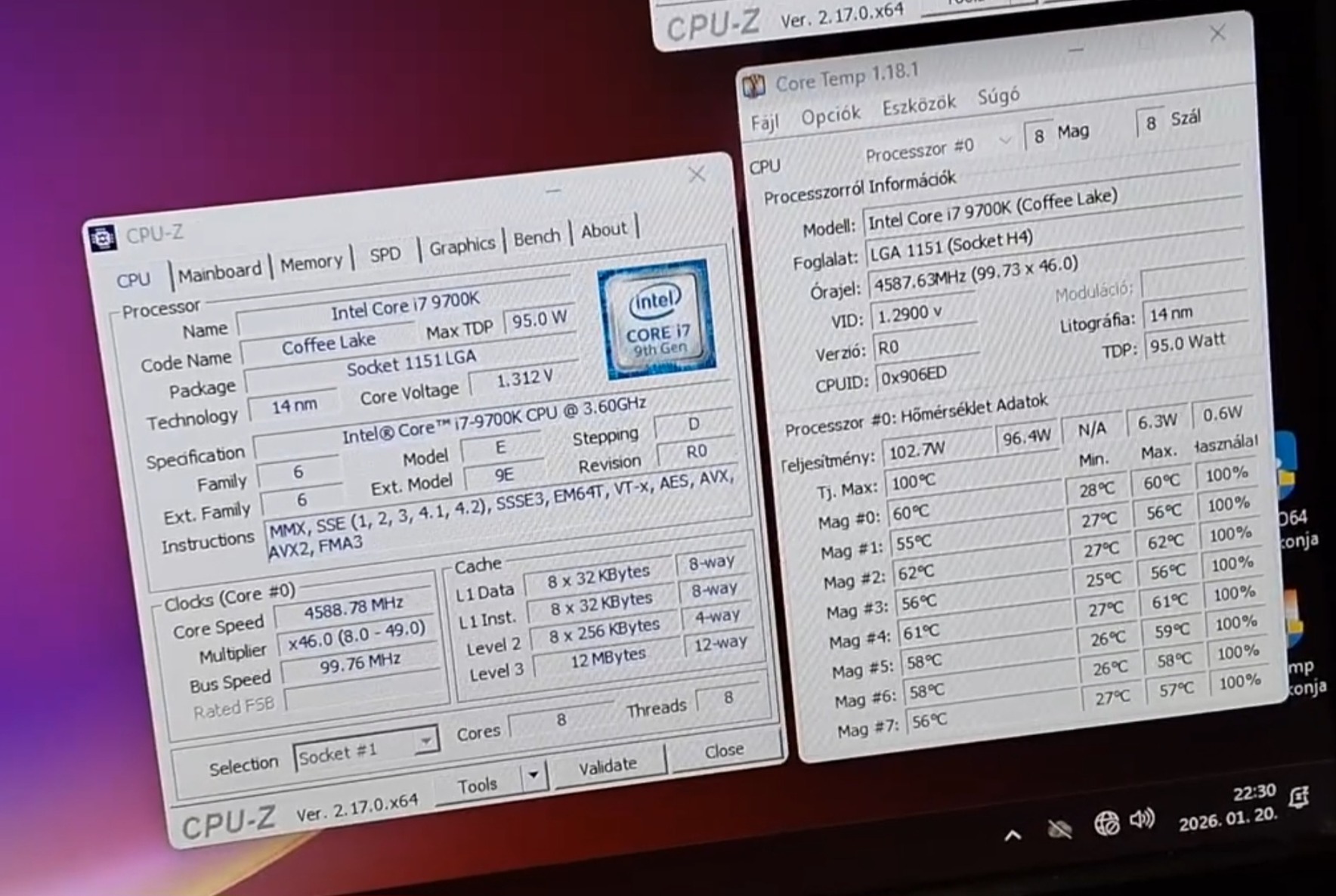Switch to the CPU tab in CPU-Z
This screenshot has height=896, width=1336.
pos(133,280)
